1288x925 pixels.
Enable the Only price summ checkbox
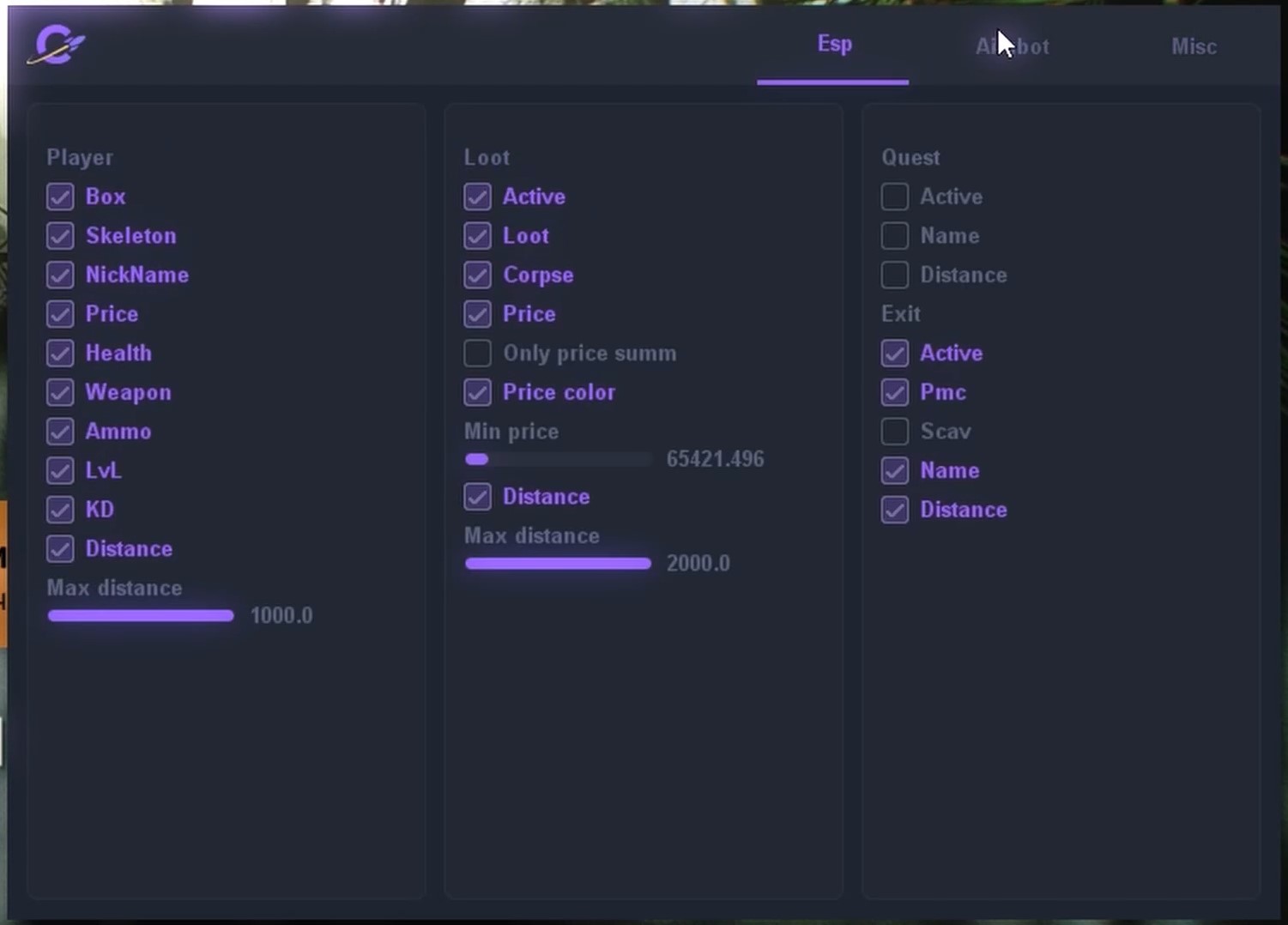click(478, 354)
